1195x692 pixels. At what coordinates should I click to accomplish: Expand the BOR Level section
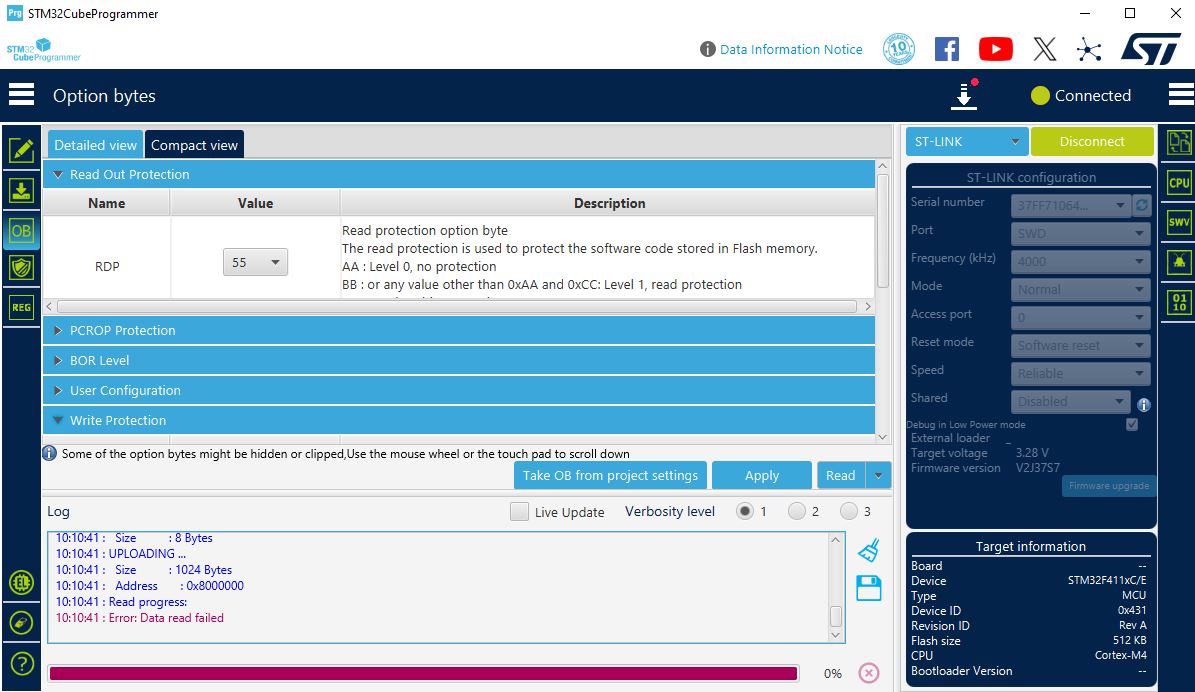click(99, 360)
